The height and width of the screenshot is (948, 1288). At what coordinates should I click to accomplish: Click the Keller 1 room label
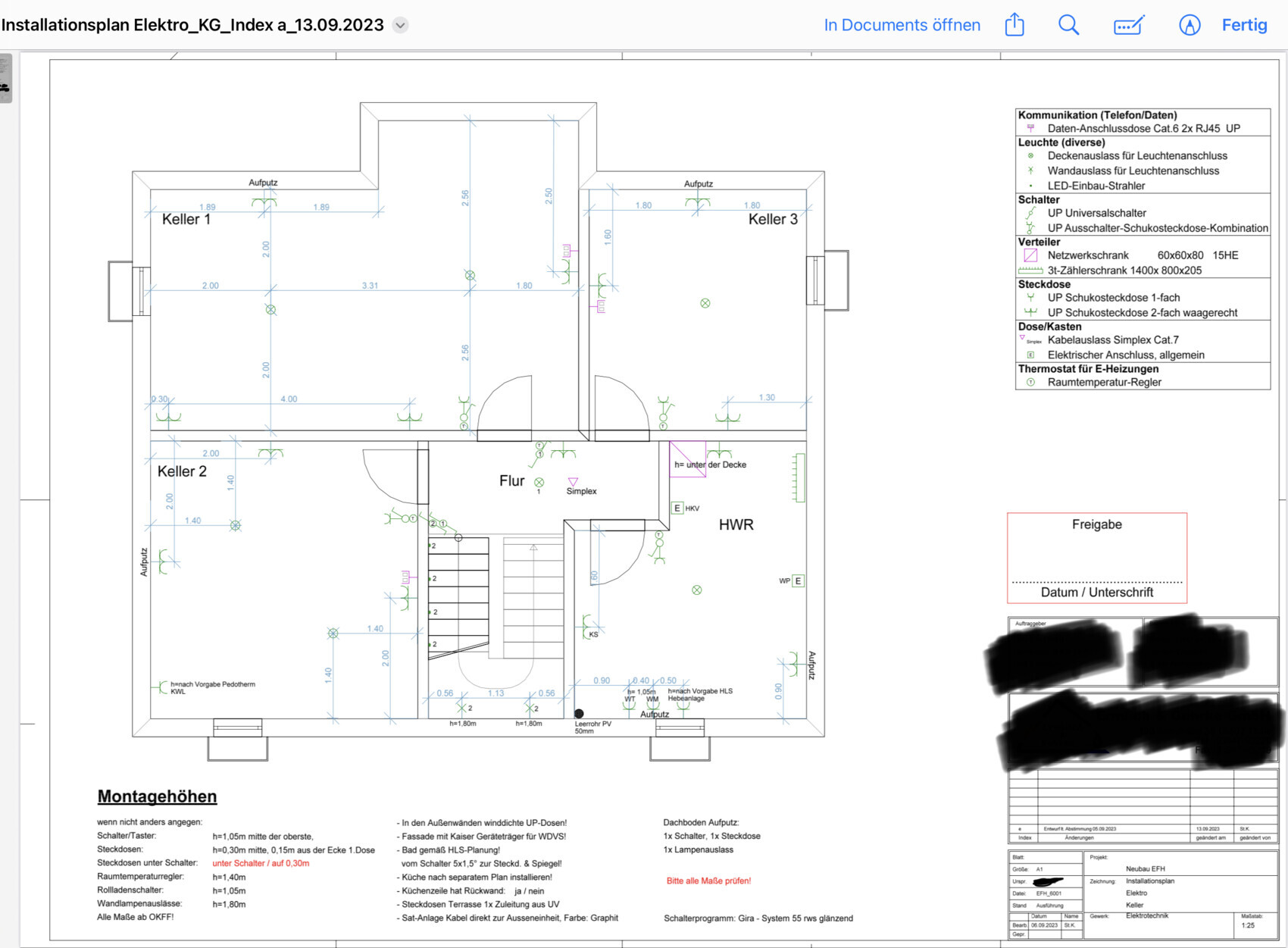tap(186, 219)
